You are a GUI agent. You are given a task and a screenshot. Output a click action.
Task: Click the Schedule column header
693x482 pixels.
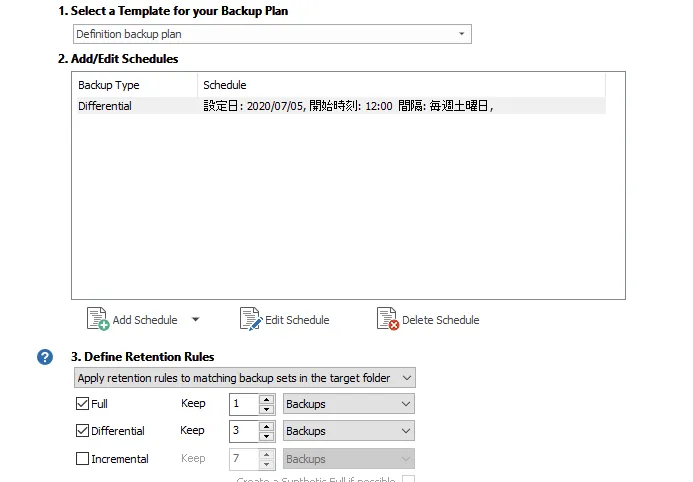[x=402, y=85]
